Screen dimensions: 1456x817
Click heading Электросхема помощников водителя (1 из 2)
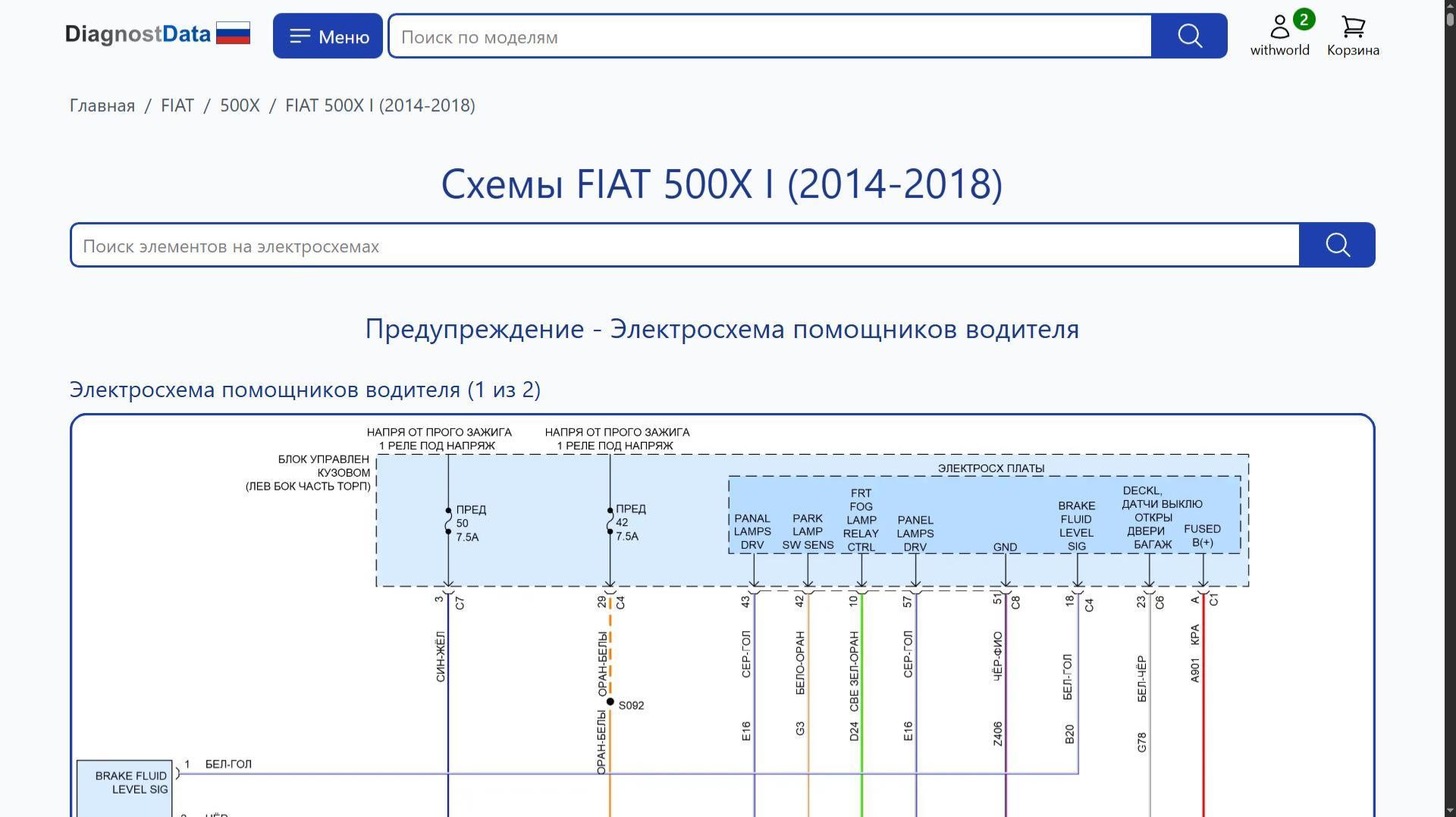(x=305, y=389)
